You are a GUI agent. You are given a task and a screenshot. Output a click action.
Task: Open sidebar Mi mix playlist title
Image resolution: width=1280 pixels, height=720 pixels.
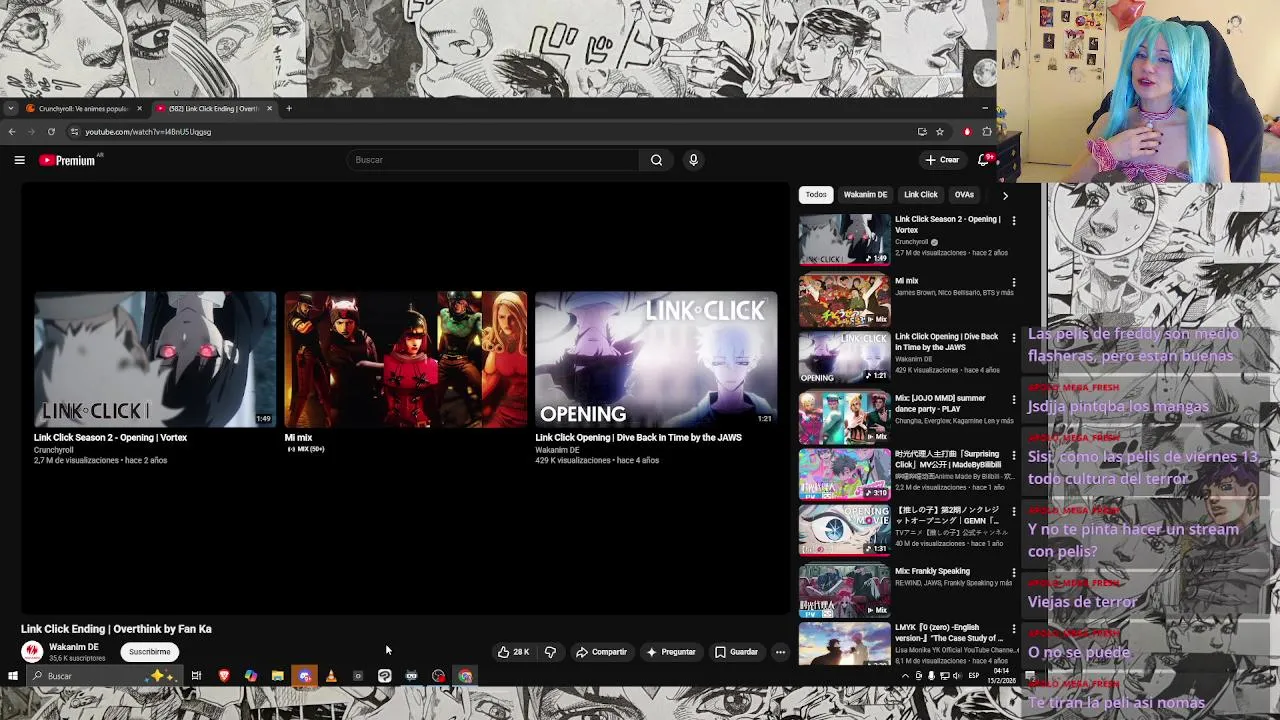coord(906,281)
